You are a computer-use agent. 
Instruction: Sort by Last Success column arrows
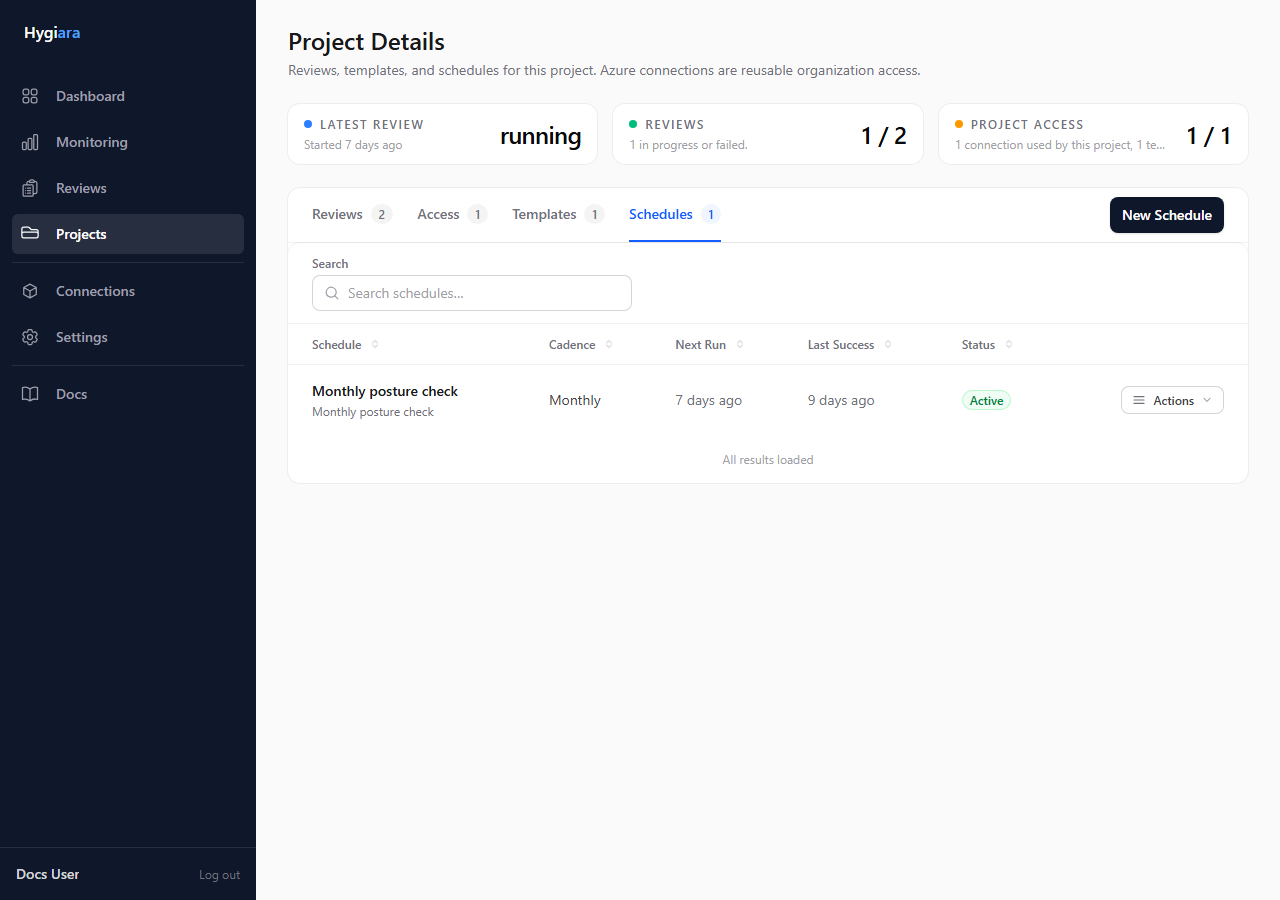[888, 344]
